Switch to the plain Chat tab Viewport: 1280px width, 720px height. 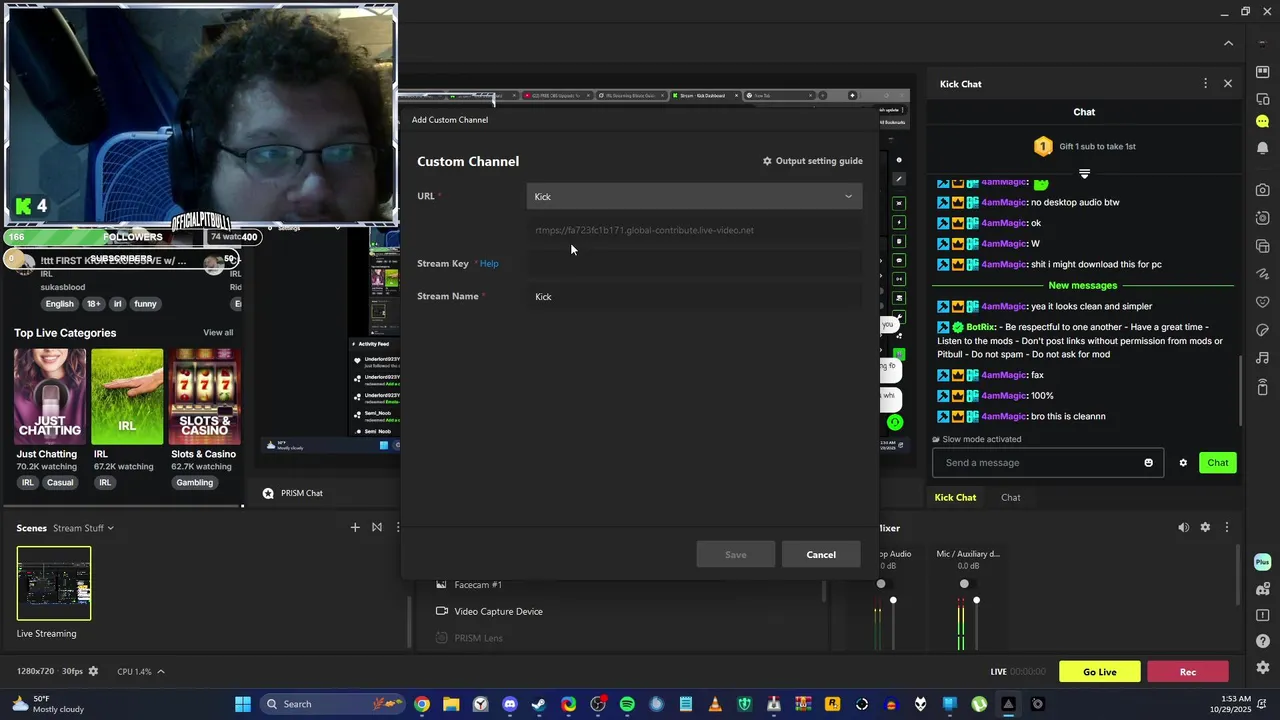point(1011,497)
